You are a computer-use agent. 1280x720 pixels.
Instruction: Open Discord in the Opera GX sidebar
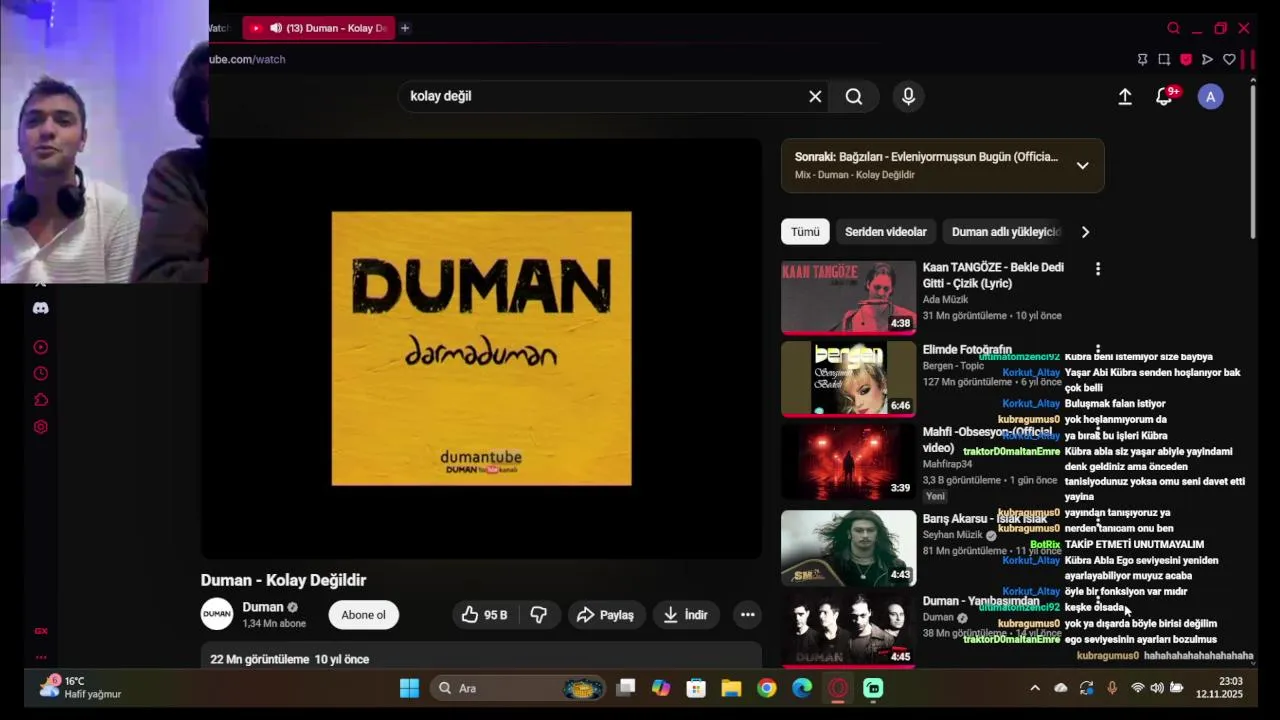click(40, 308)
